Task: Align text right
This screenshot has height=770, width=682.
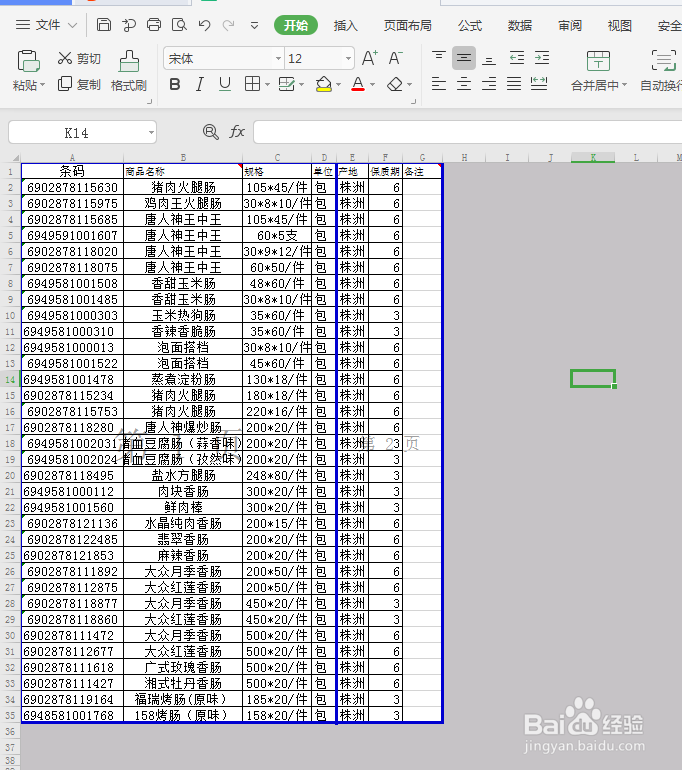Action: pos(489,84)
